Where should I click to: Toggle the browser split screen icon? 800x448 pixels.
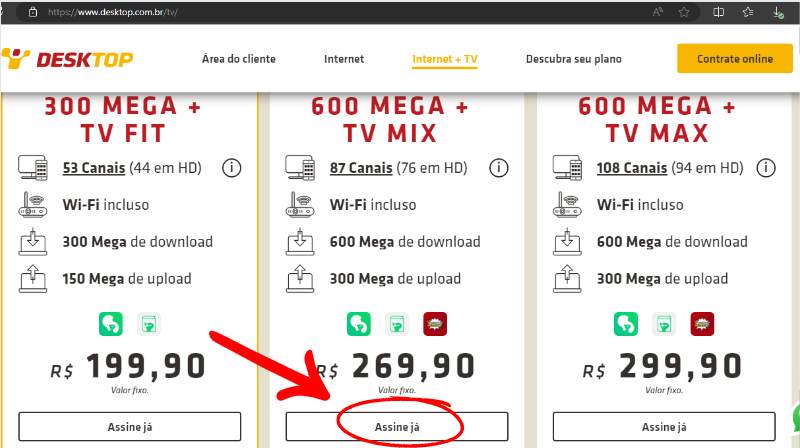click(x=718, y=13)
